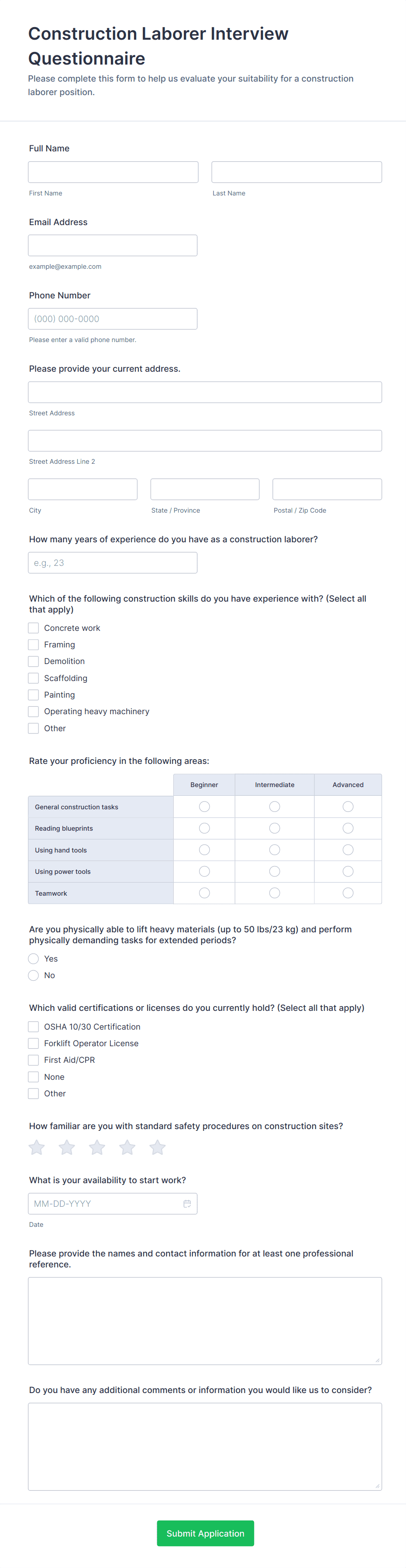The height and width of the screenshot is (1568, 406).
Task: Select Yes for lifting heavy materials
Action: [34, 959]
